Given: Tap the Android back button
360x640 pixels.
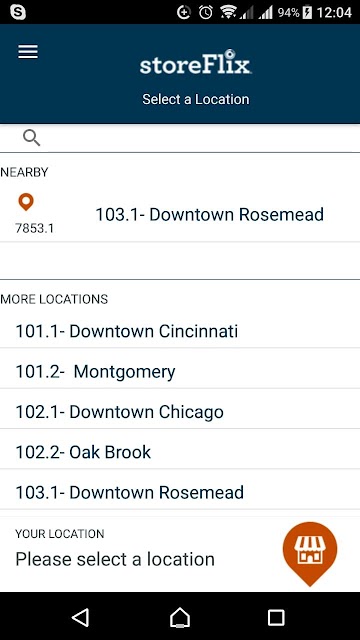Looking at the screenshot, I should (80, 618).
